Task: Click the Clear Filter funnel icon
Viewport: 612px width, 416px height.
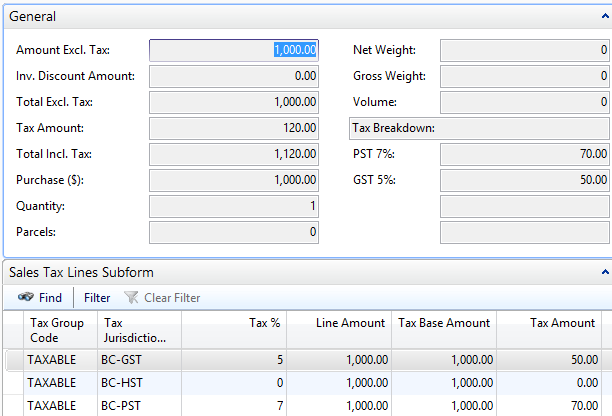Action: pyautogui.click(x=131, y=297)
